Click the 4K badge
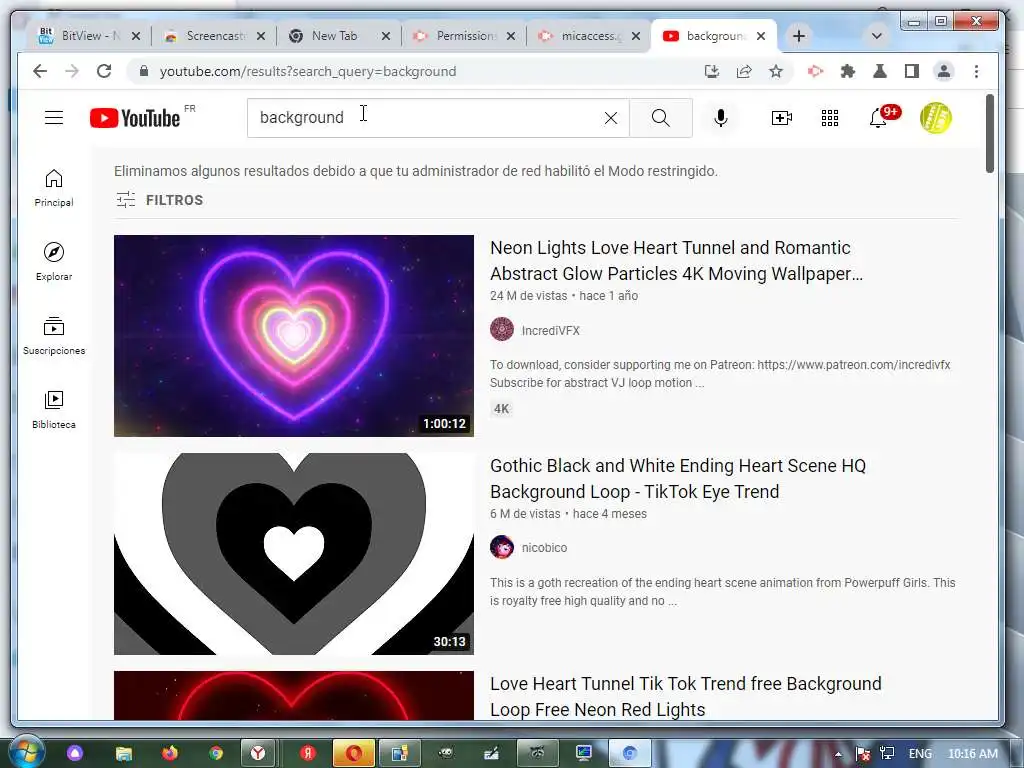Screen dimensions: 1024x768 tap(502, 409)
